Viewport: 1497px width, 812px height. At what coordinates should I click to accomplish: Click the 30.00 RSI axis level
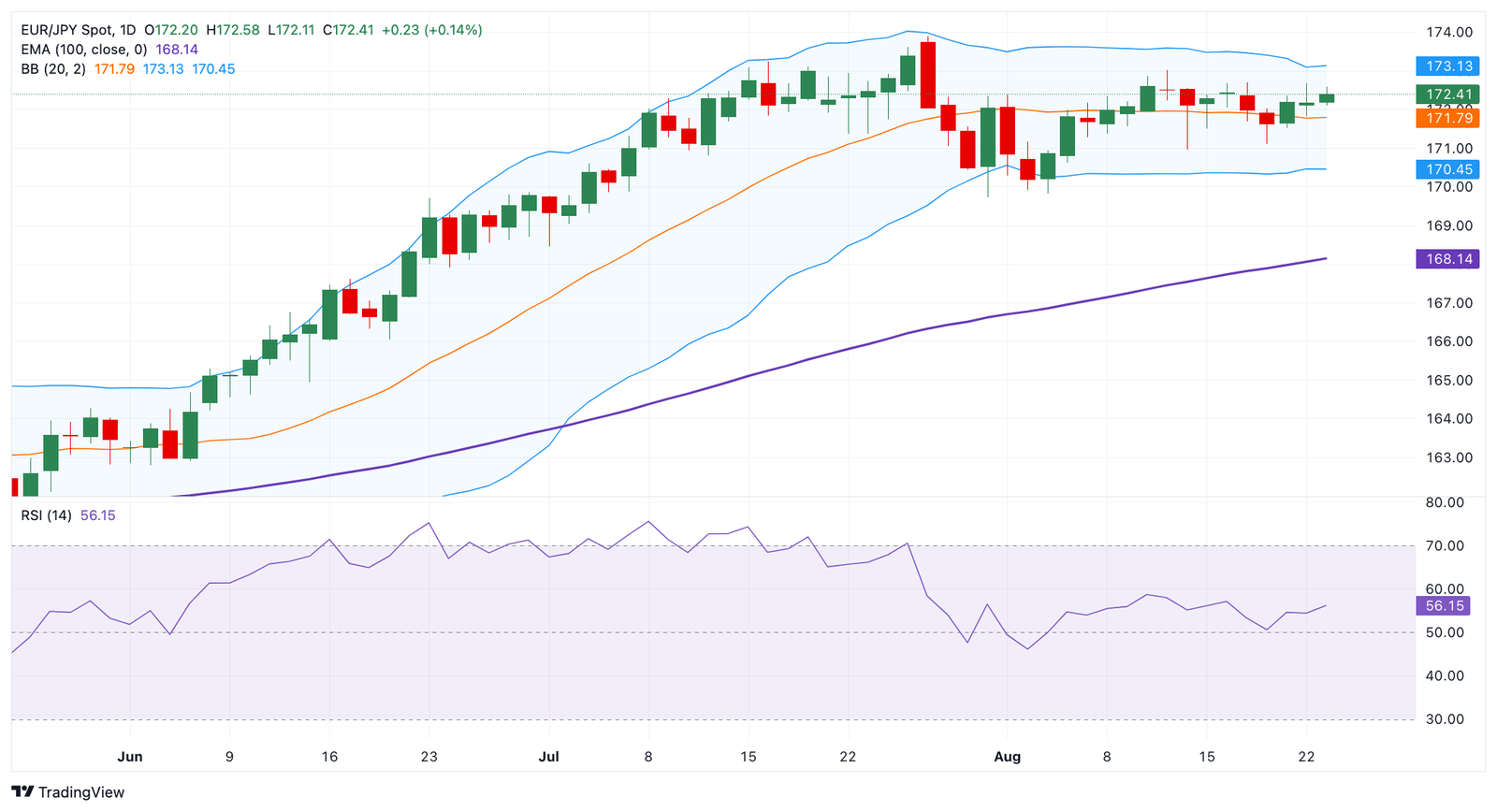1445,719
